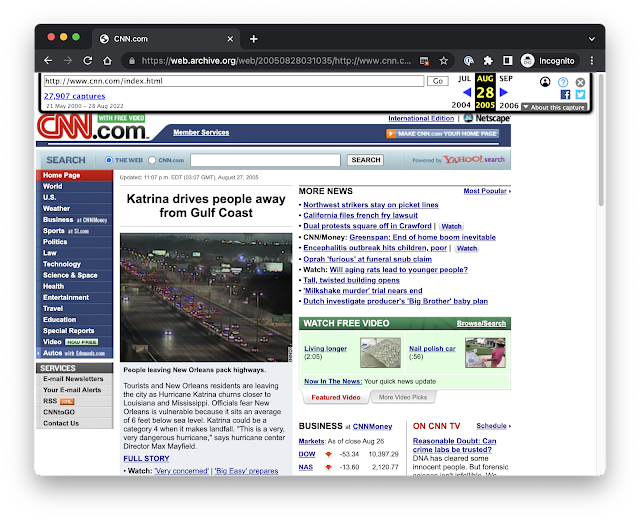Click into the CNN search text box
The image size is (640, 521).
(265, 160)
